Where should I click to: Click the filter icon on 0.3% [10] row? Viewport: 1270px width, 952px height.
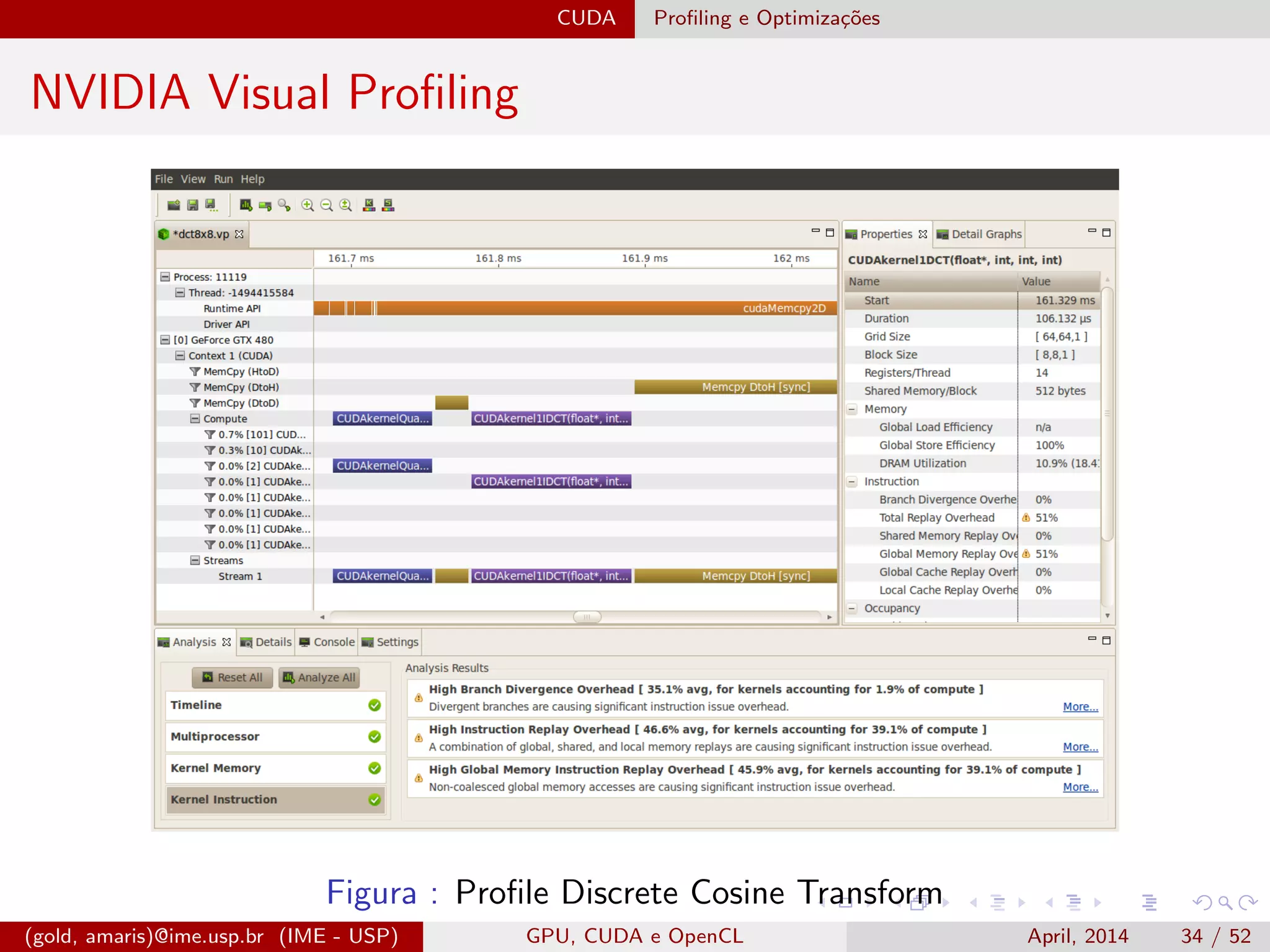click(210, 450)
